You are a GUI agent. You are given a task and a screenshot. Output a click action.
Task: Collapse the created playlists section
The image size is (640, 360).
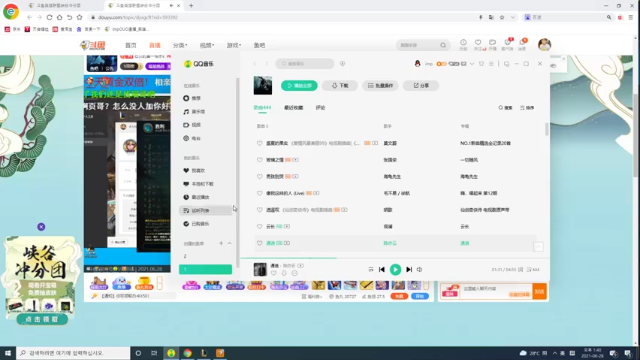(x=229, y=243)
